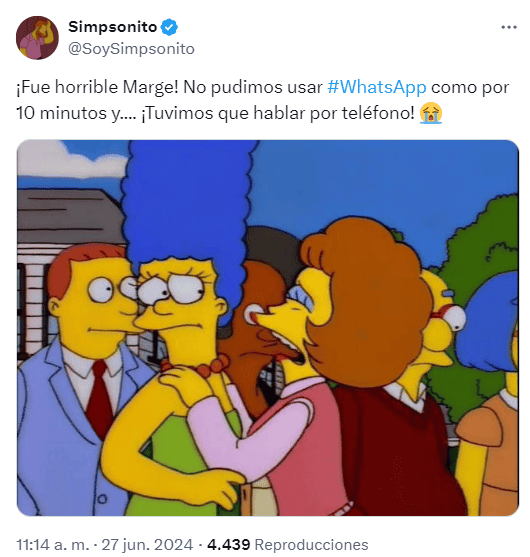
Task: Click the blue verified badge beside Simpsonito
Action: pyautogui.click(x=169, y=27)
